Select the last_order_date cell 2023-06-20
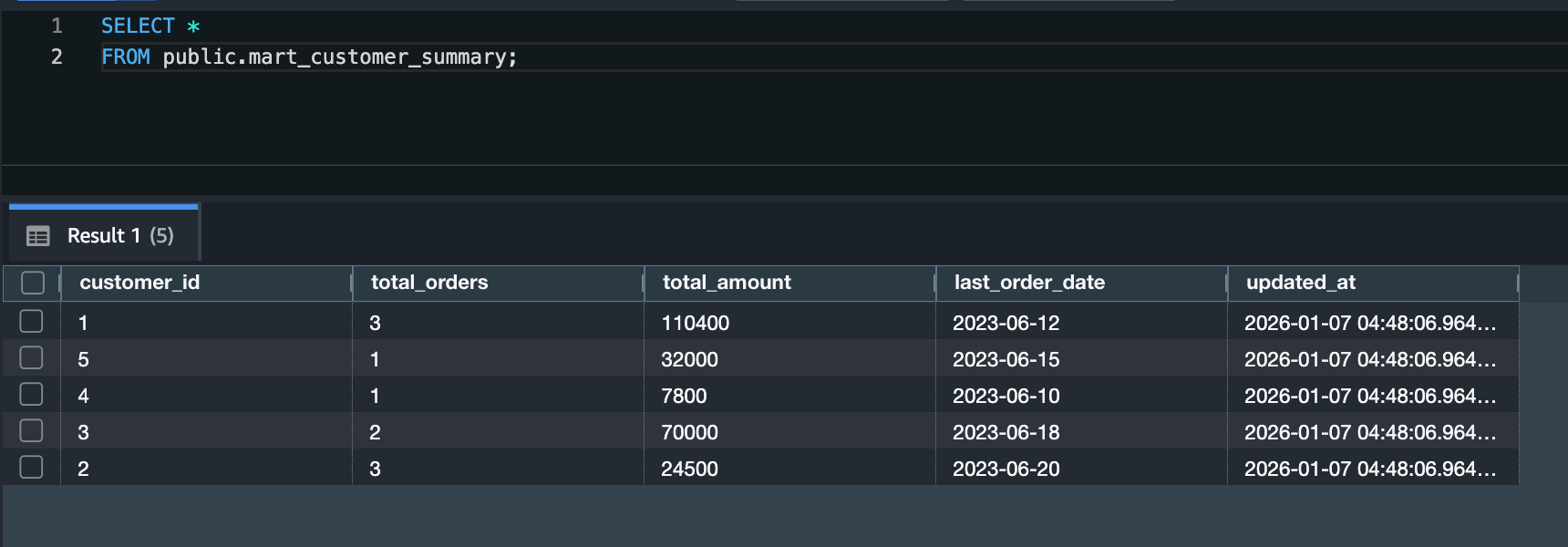The image size is (1568, 547). click(x=1006, y=469)
